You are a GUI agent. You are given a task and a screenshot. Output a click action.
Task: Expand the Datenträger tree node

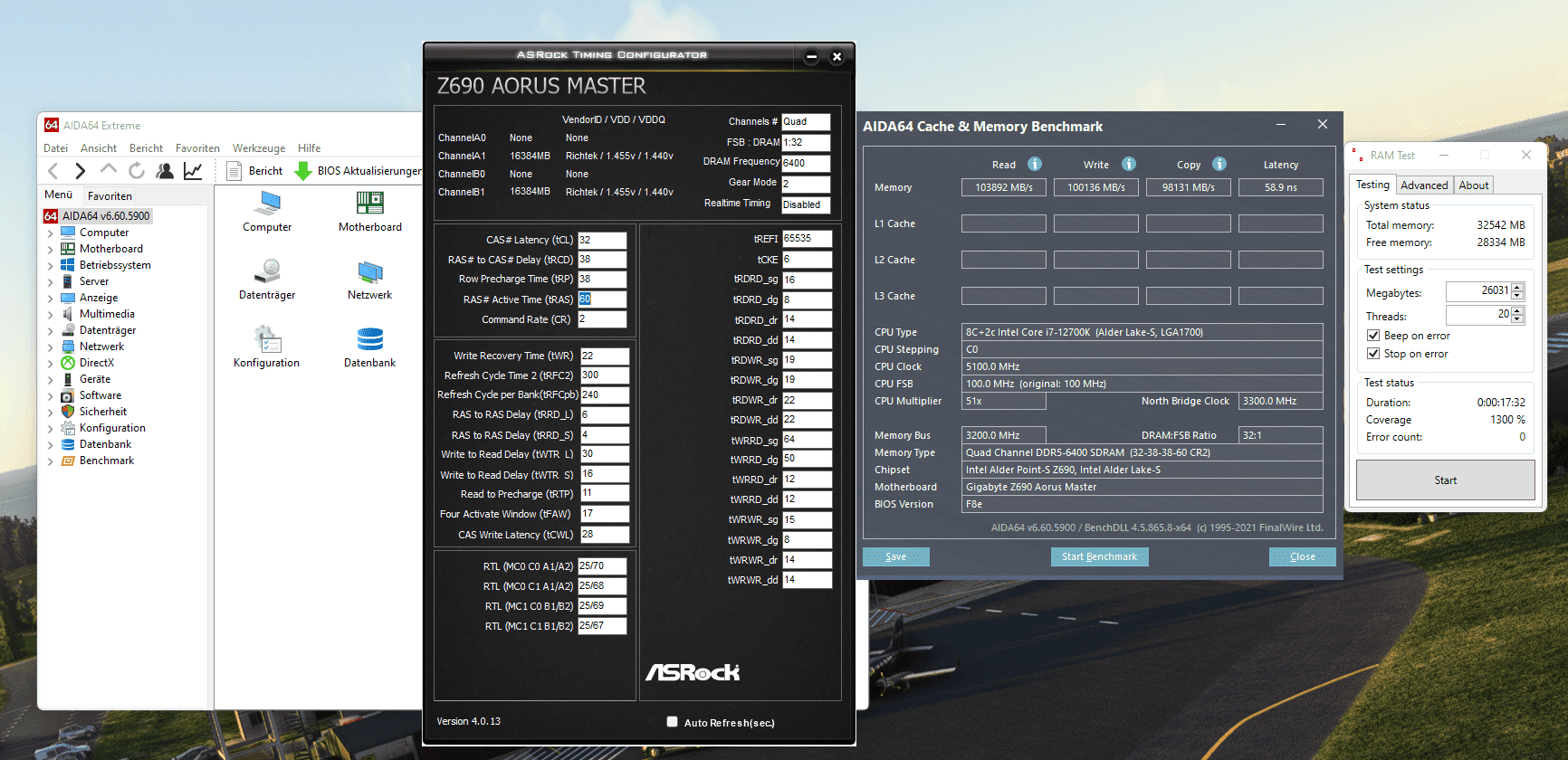click(x=50, y=331)
